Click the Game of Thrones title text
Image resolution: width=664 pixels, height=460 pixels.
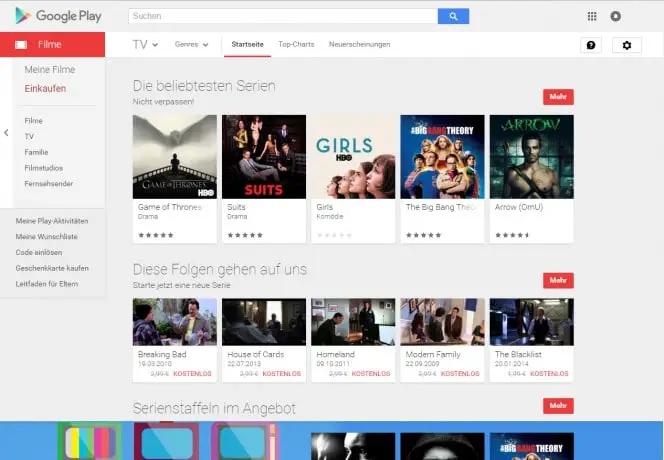pos(169,207)
